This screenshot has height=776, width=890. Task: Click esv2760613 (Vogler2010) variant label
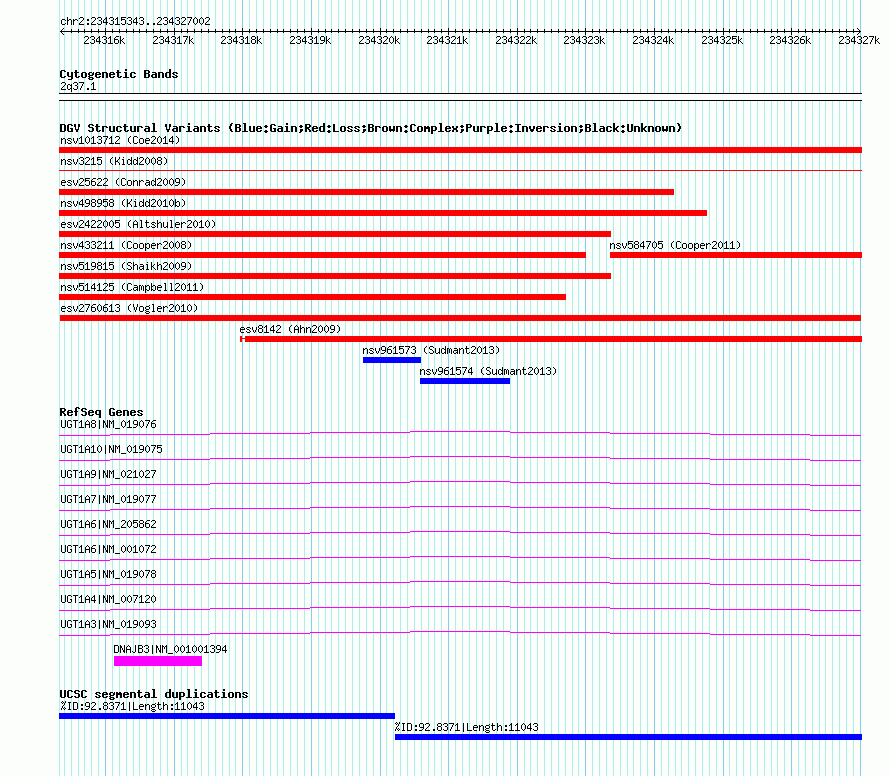tap(129, 308)
